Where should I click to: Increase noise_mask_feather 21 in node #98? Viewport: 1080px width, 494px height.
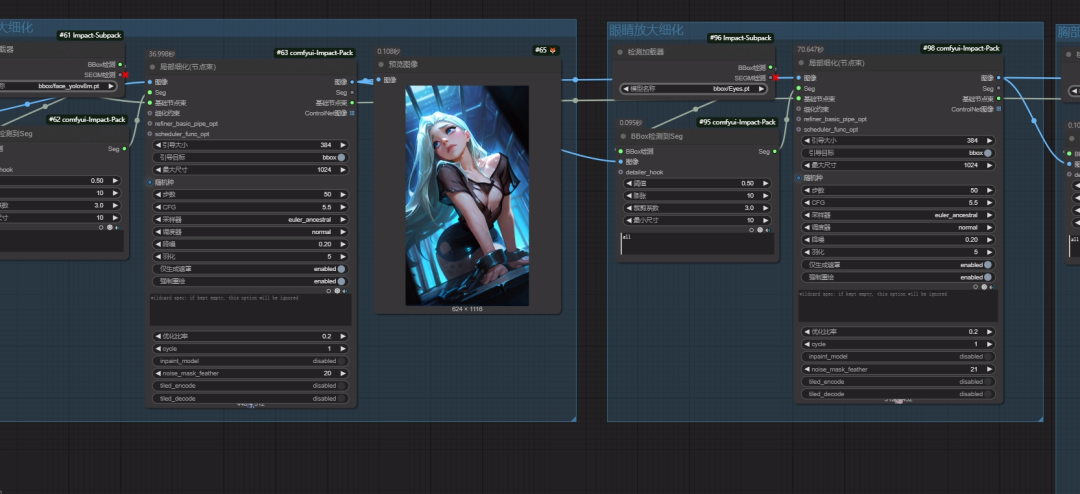pyautogui.click(x=990, y=369)
